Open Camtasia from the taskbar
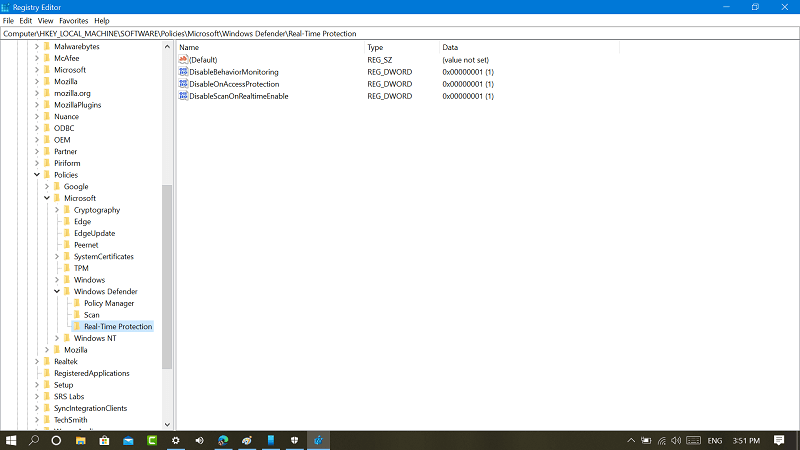800x450 pixels. pyautogui.click(x=152, y=440)
